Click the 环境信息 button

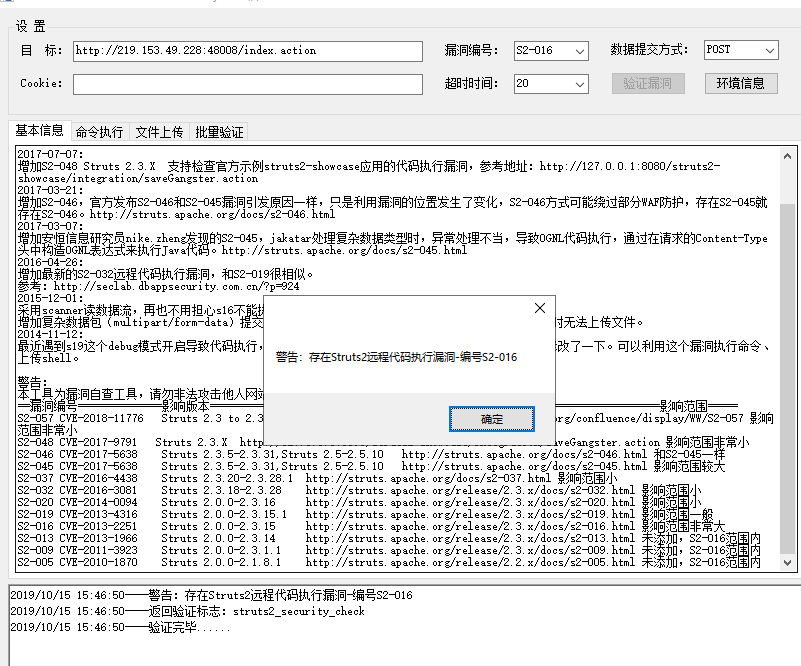pos(741,83)
